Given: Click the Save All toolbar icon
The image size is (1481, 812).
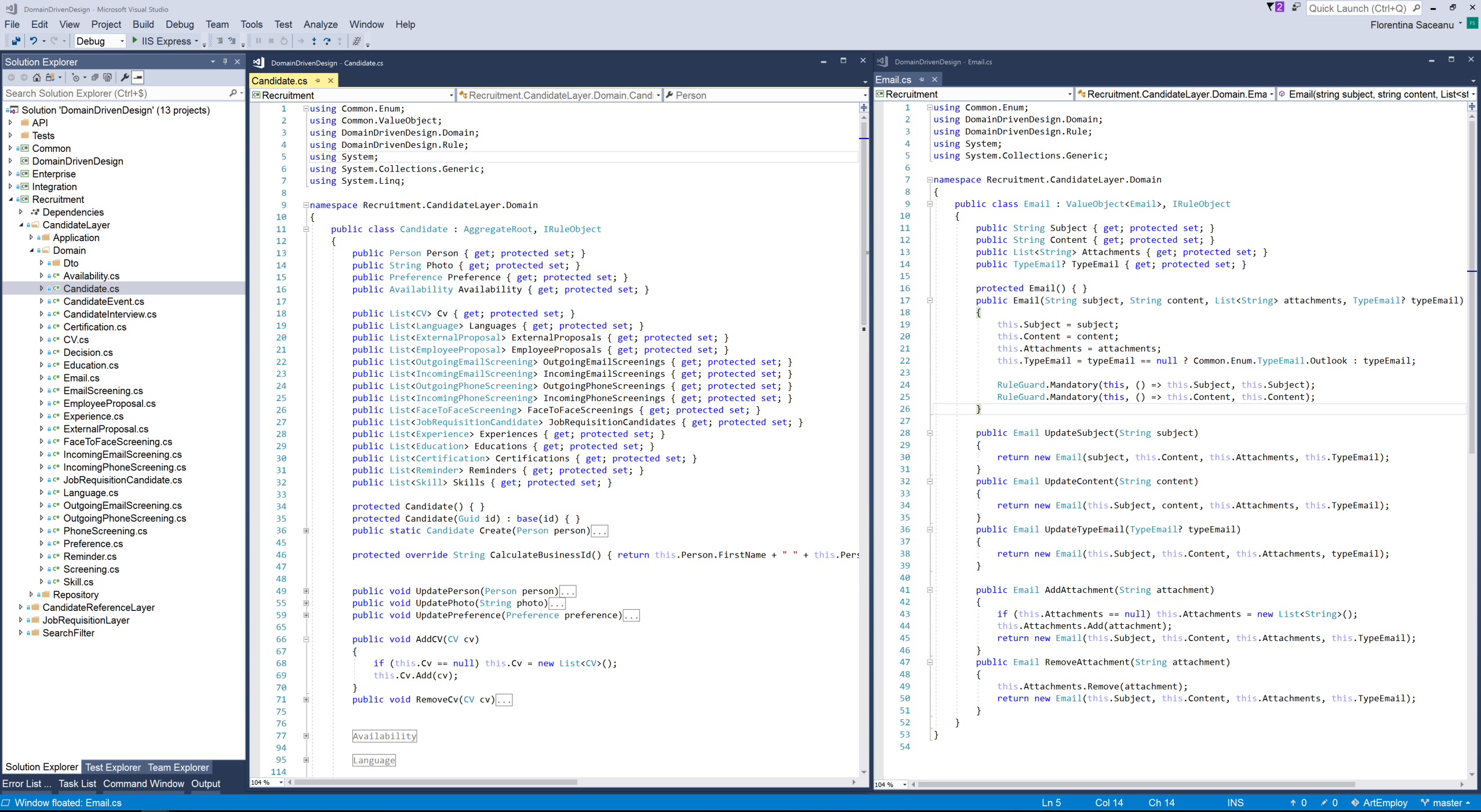Looking at the screenshot, I should (16, 41).
